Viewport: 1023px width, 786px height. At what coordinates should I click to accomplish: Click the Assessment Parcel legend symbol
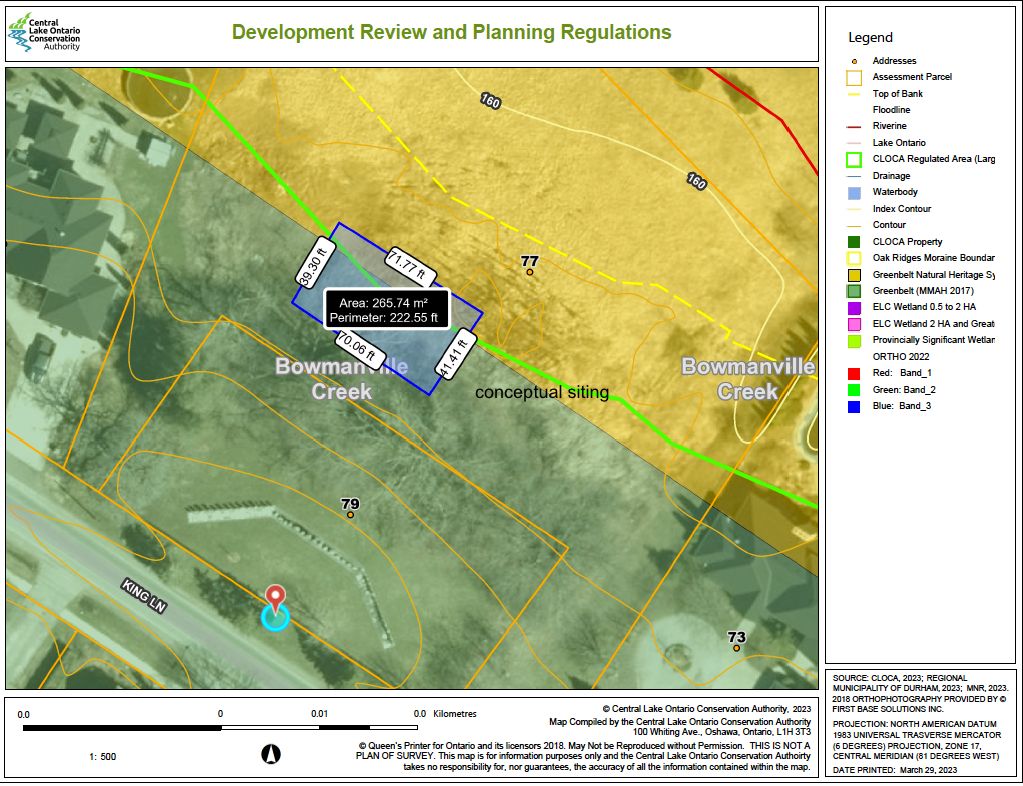(x=853, y=77)
